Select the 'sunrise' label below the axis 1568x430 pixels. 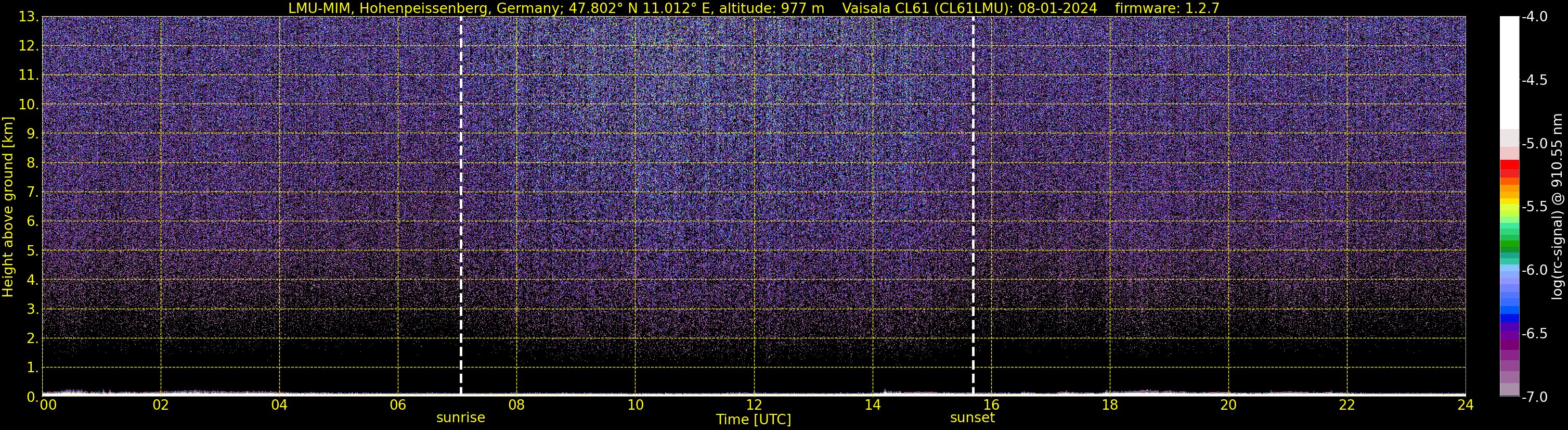point(461,418)
